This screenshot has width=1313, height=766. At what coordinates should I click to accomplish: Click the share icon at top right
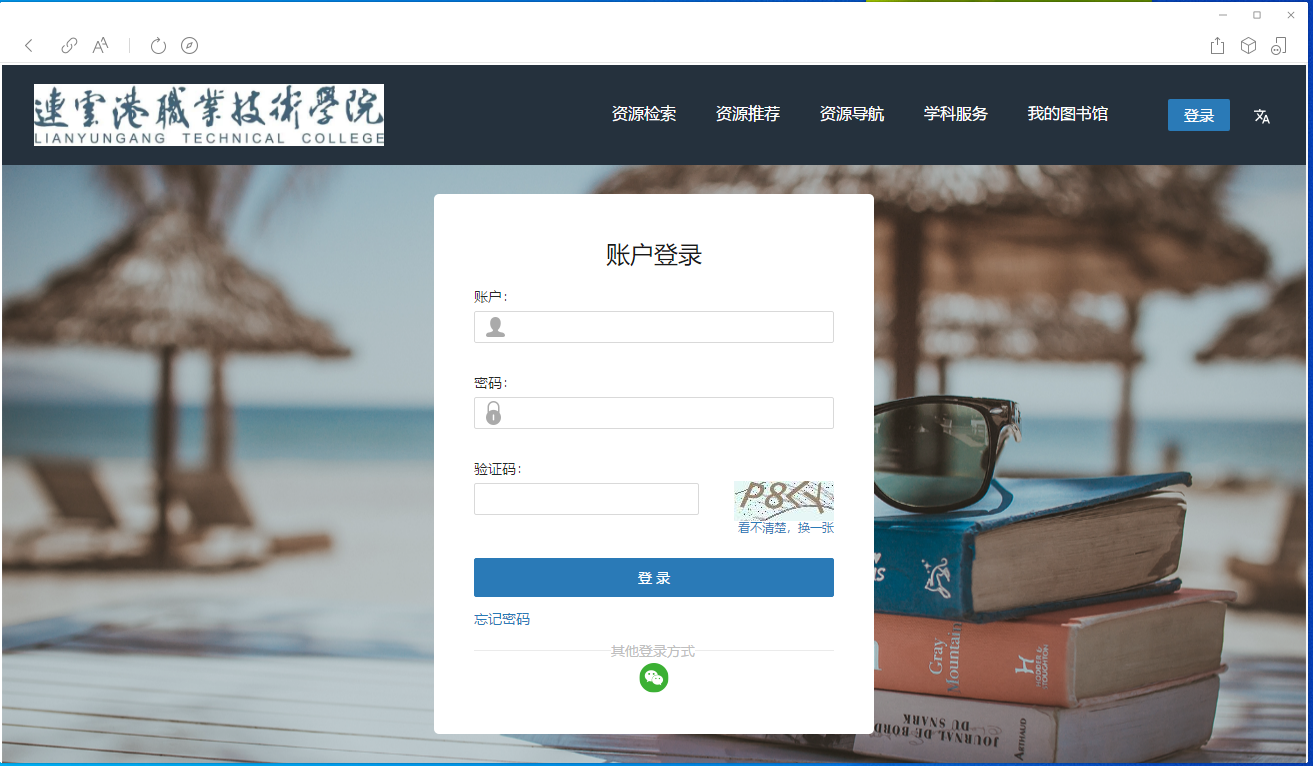pyautogui.click(x=1217, y=45)
